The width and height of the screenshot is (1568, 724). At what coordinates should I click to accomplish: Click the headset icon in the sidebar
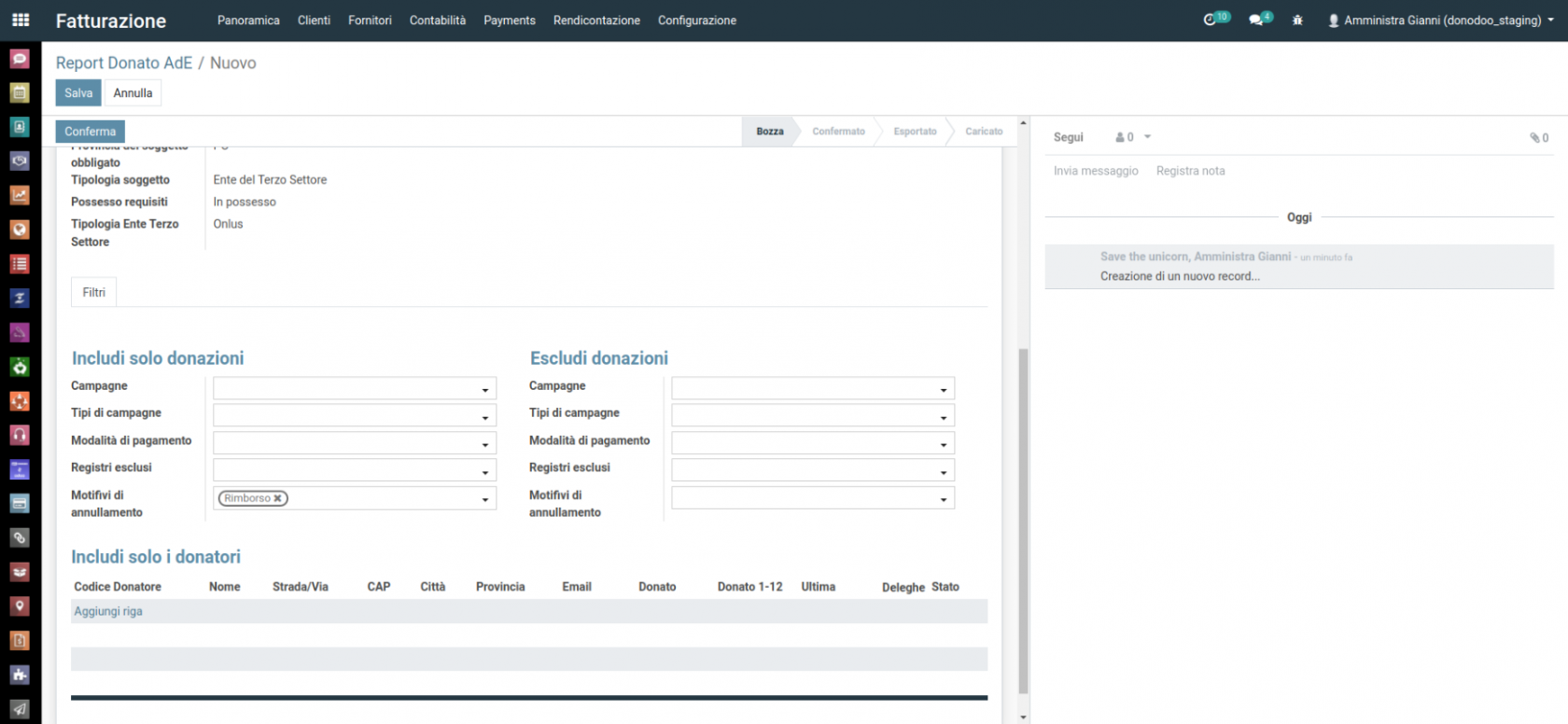click(x=20, y=435)
